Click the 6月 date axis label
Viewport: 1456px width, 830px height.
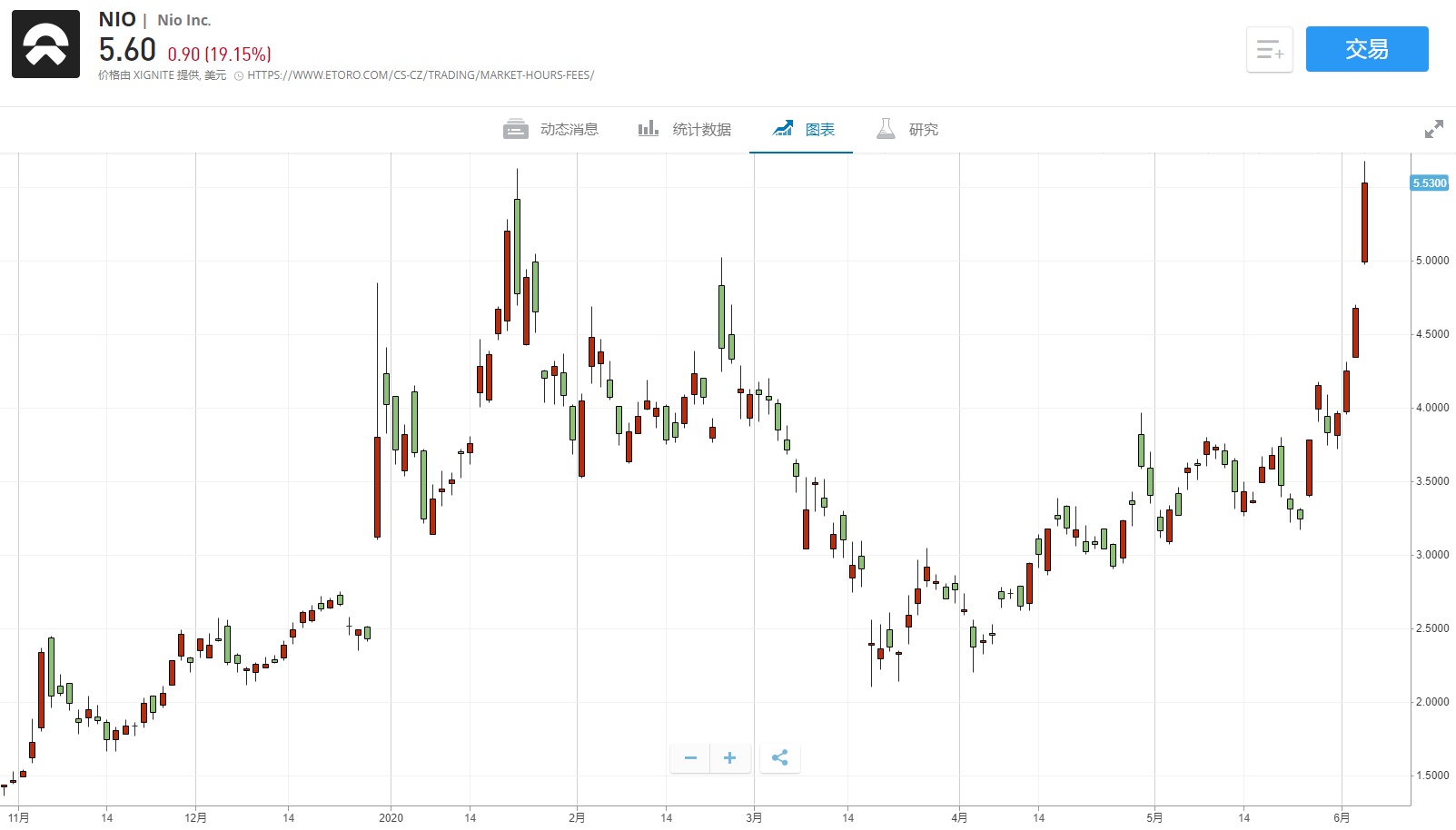[x=1342, y=817]
